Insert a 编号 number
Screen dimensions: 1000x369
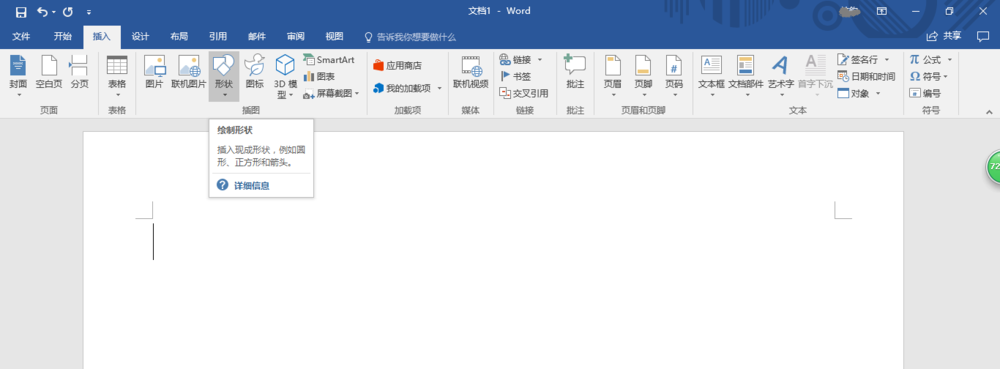925,93
